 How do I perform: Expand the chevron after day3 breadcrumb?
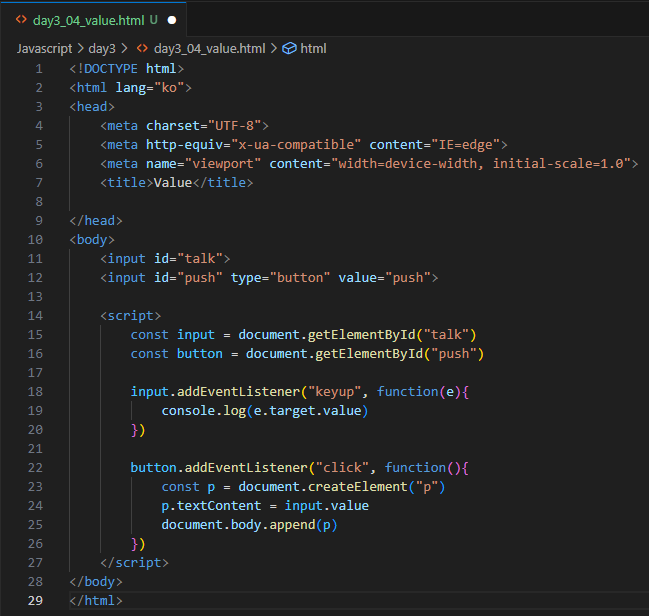click(x=124, y=48)
